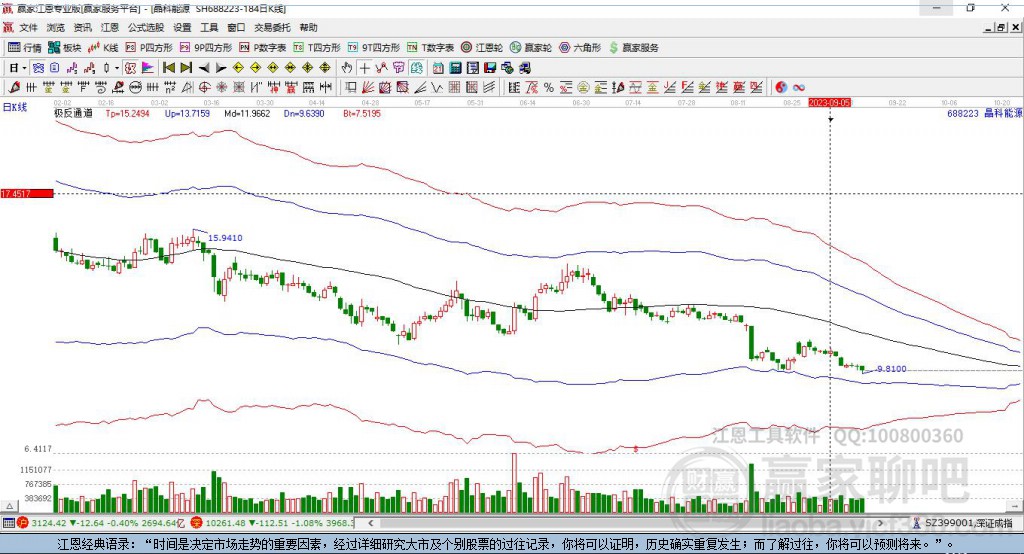Click the colored flag icon
Viewport: 1024px width, 554px height.
pos(148,68)
